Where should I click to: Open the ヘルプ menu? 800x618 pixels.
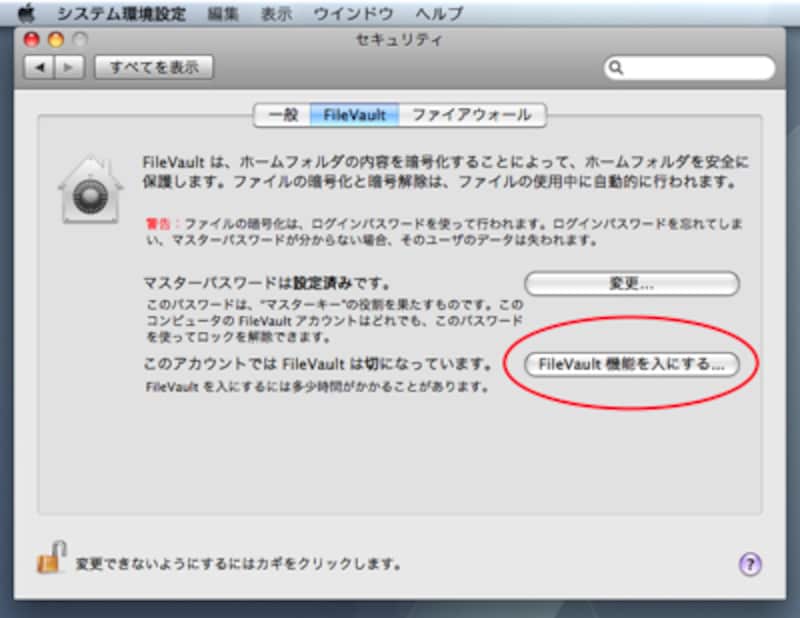(x=439, y=13)
